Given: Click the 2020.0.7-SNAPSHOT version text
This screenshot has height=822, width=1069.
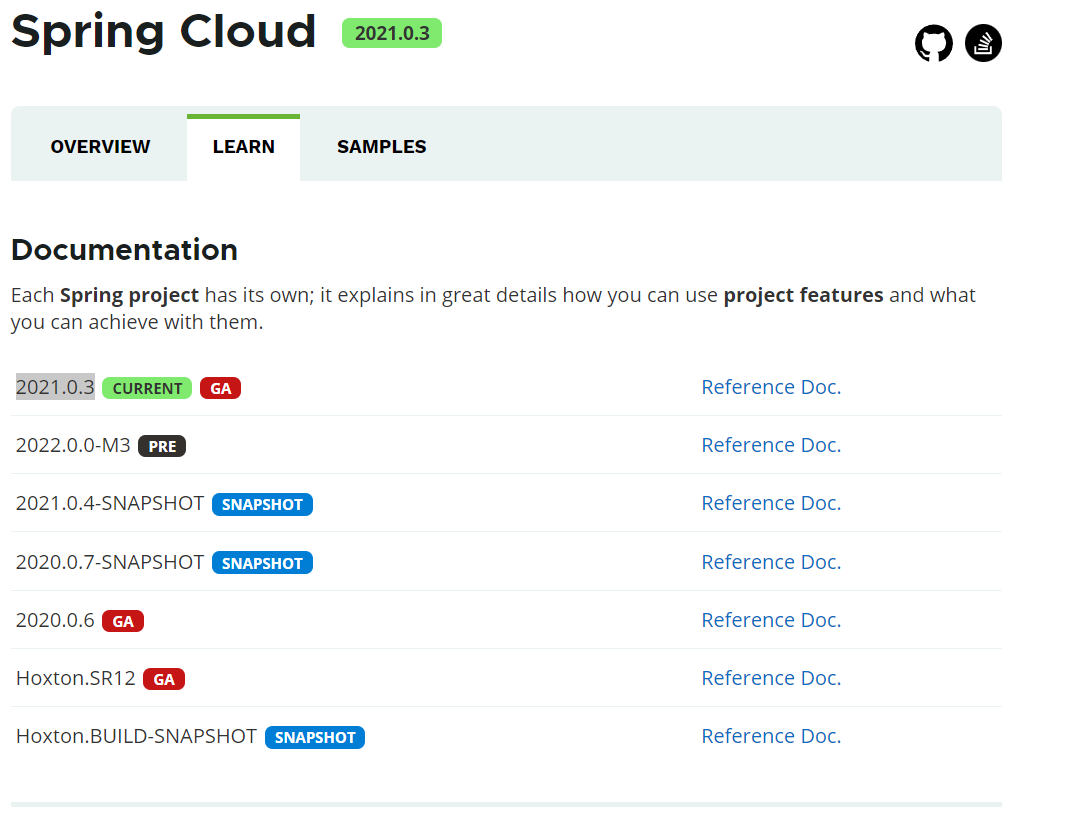Looking at the screenshot, I should pyautogui.click(x=110, y=562).
